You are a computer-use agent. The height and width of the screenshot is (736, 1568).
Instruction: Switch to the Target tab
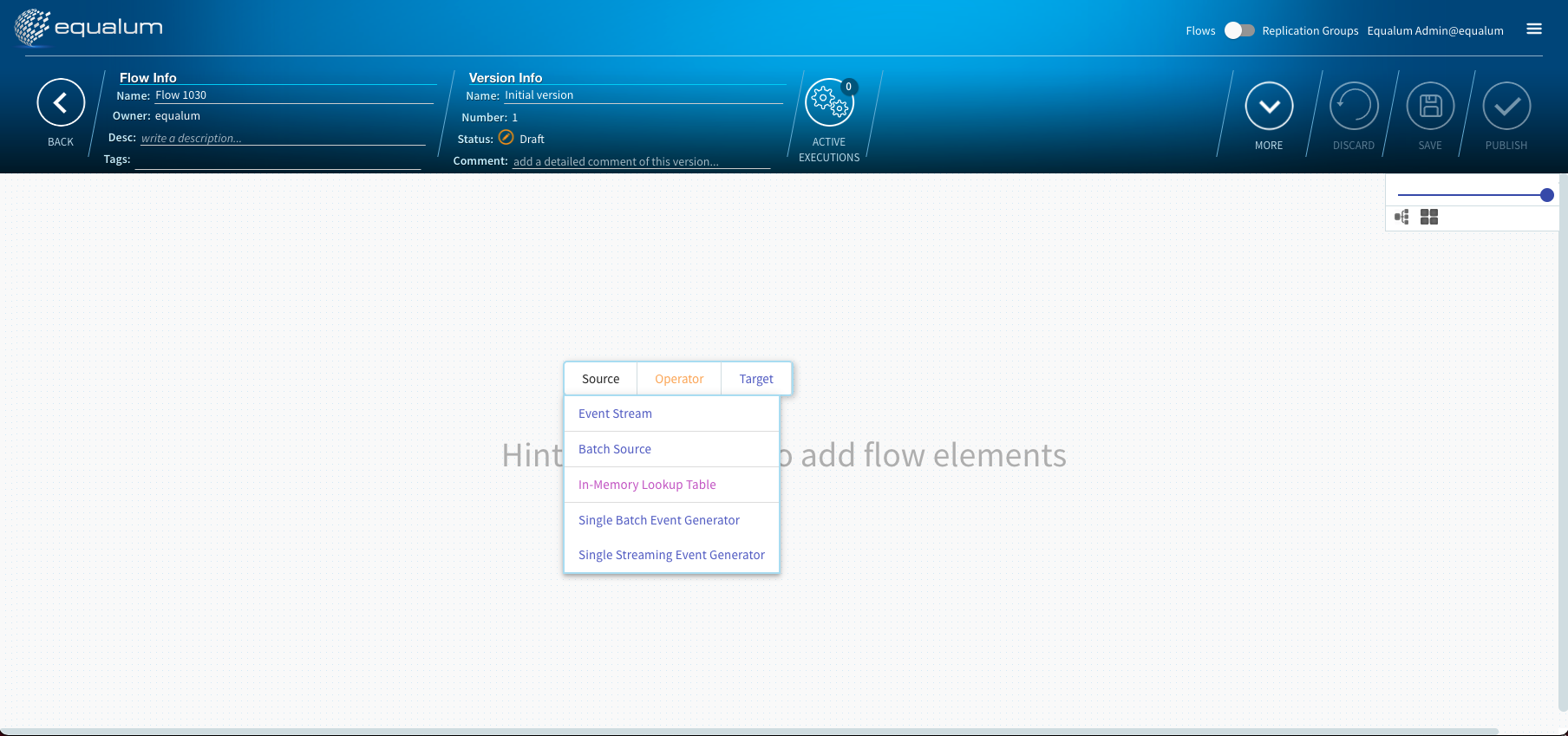756,379
